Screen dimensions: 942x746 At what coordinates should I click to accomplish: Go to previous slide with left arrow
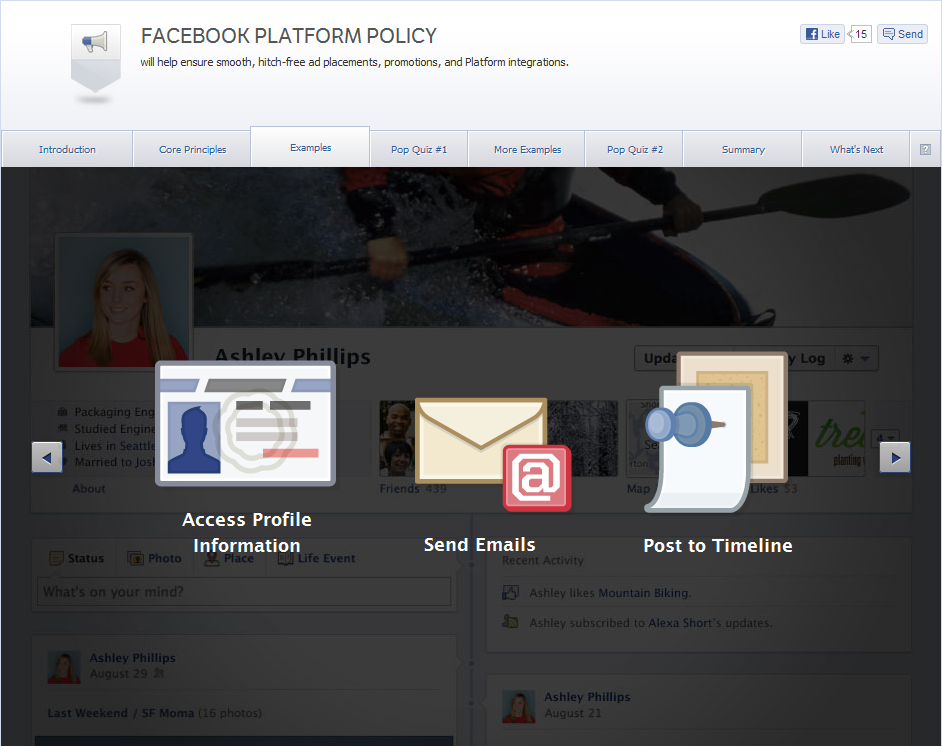pos(47,458)
